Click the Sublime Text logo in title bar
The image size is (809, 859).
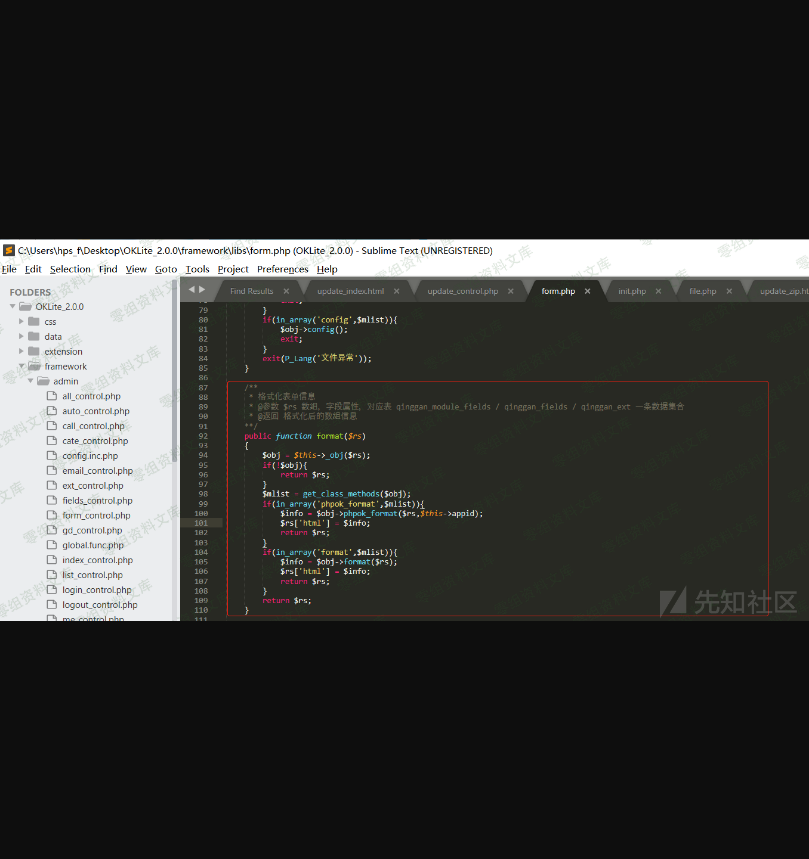[8, 250]
